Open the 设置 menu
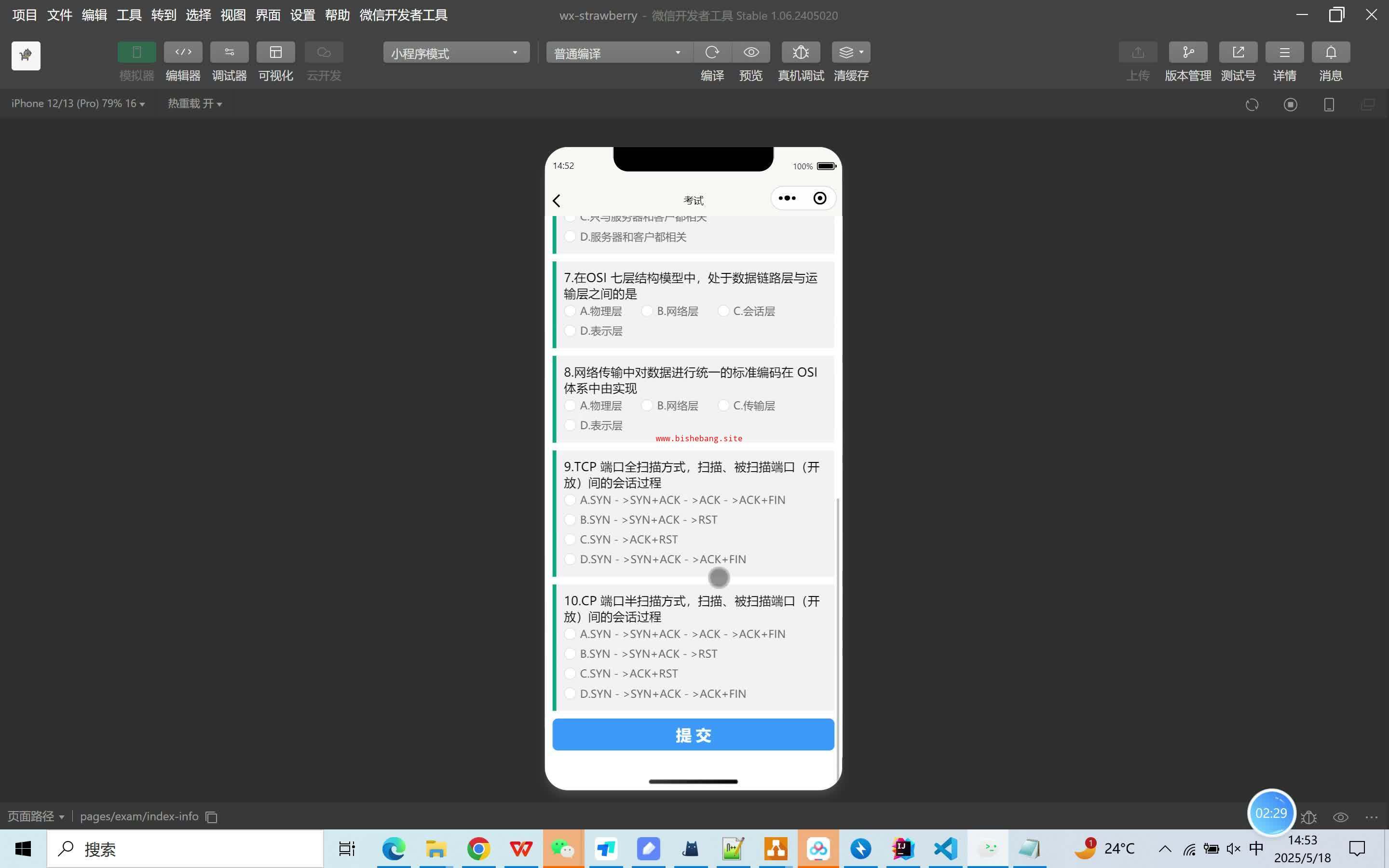1389x868 pixels. 302,15
